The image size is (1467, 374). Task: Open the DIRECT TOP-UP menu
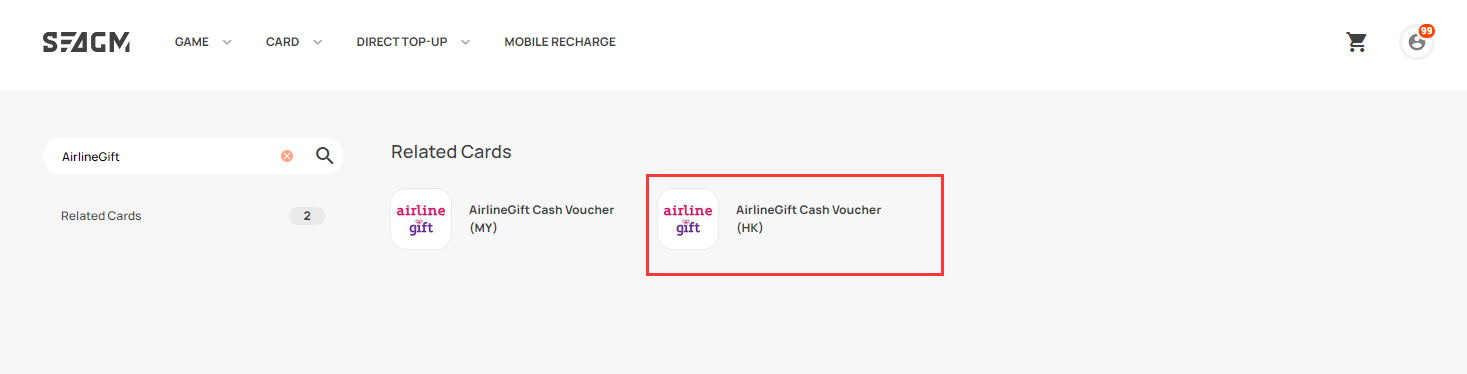401,42
